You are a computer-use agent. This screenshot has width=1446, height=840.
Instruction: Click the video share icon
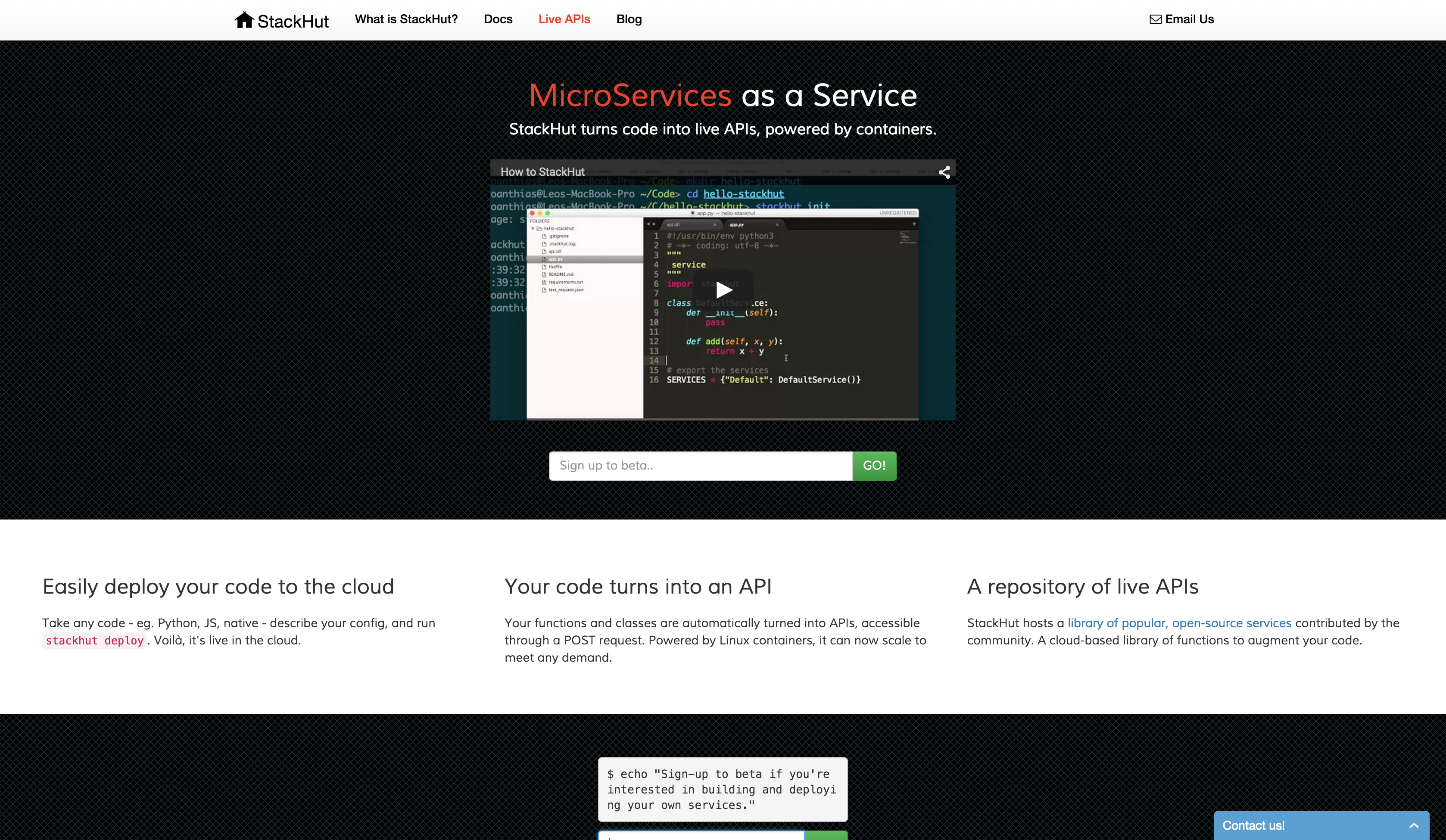tap(944, 172)
